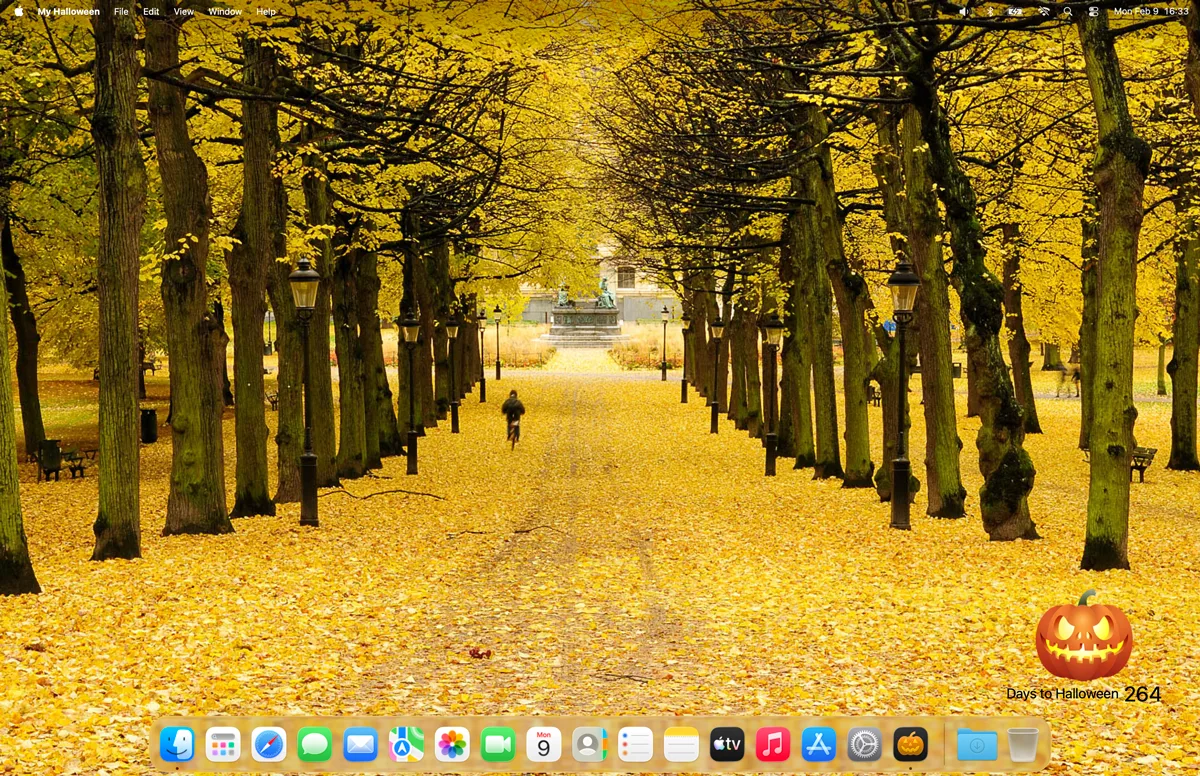Open Calendar showing Mon 9 in Dock

click(x=544, y=744)
